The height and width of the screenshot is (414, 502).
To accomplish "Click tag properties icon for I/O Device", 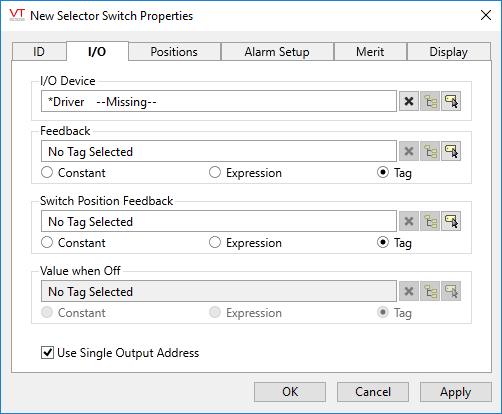I will pos(451,101).
